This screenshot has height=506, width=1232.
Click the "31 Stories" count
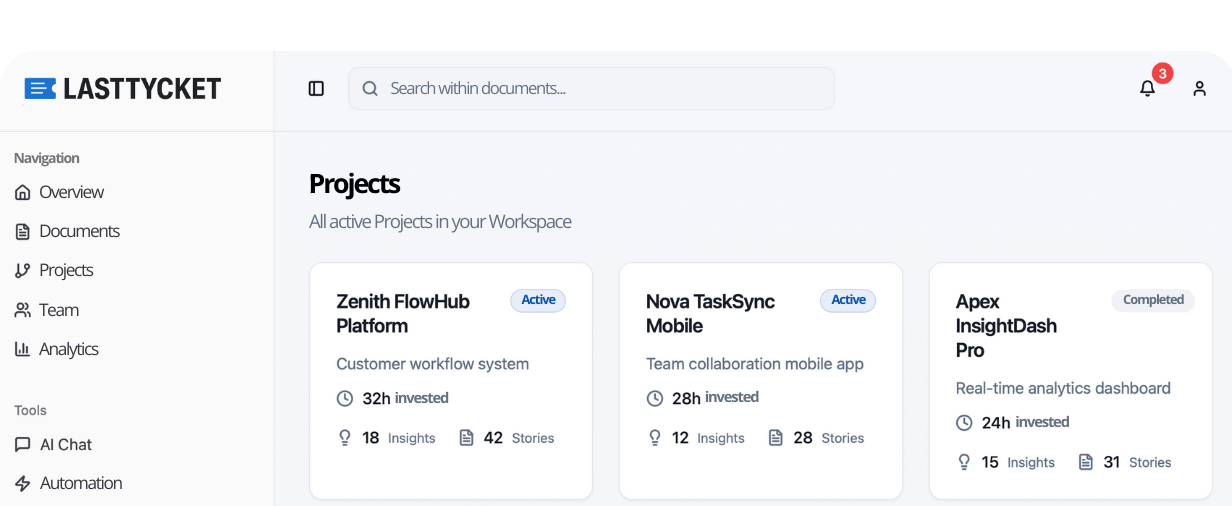(1138, 462)
